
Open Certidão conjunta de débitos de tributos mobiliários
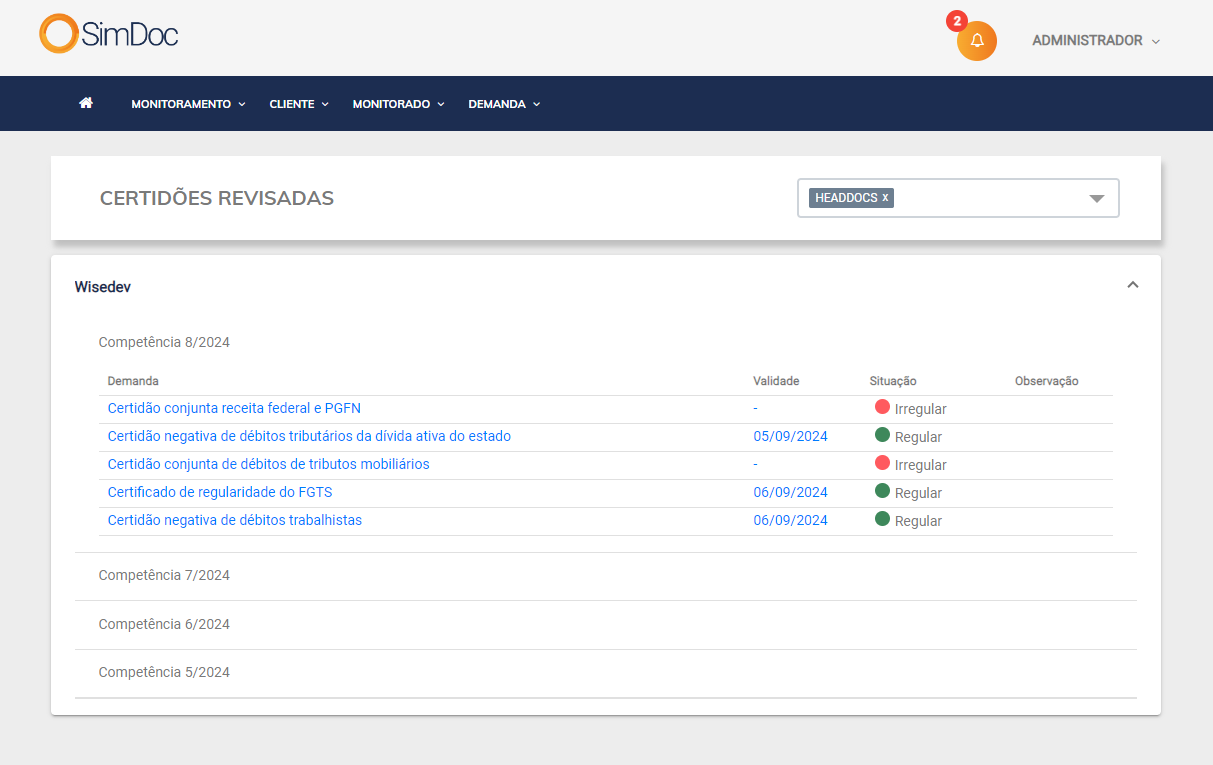268,464
